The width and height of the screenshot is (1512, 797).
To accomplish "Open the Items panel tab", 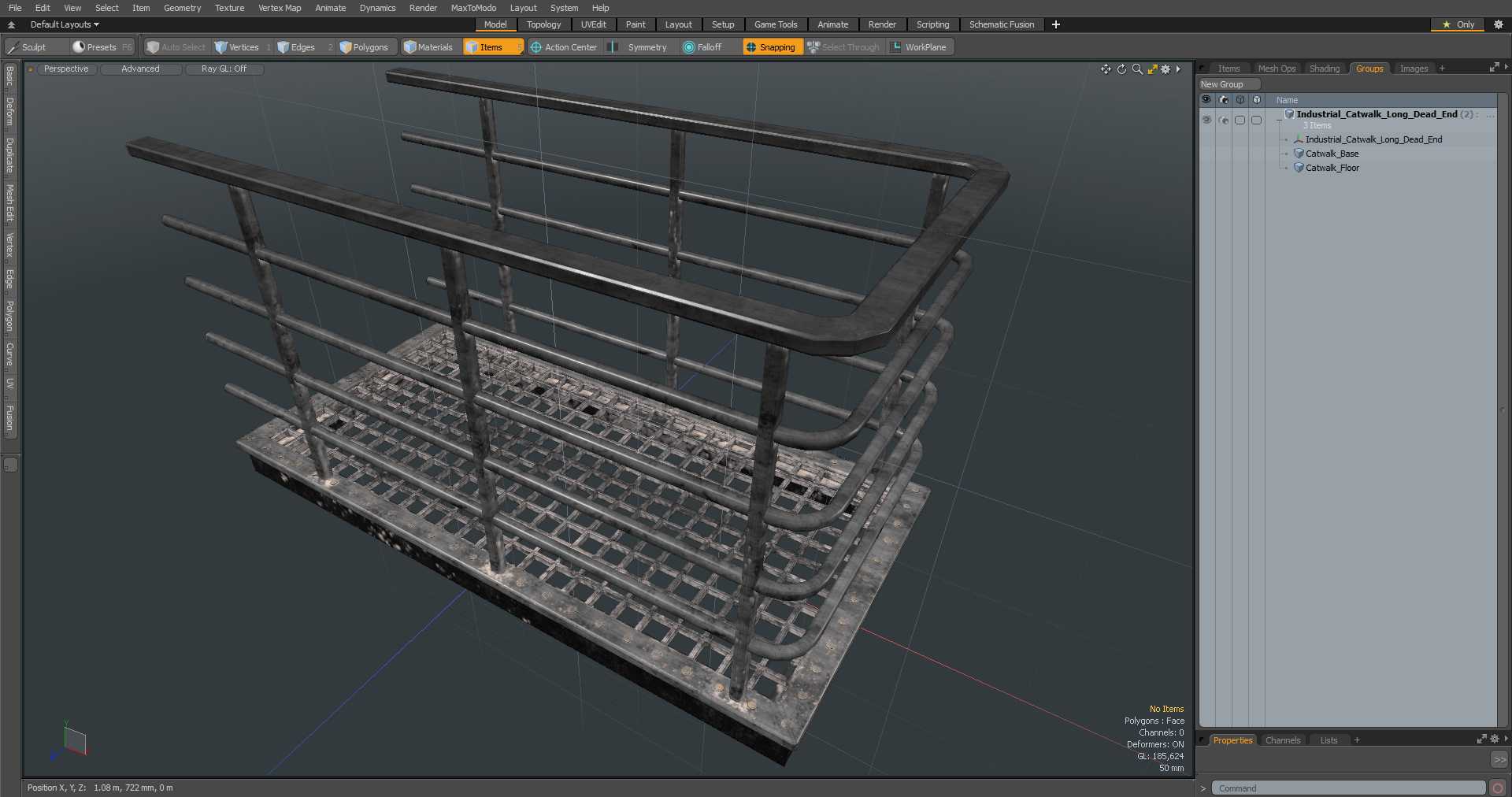I will tap(1228, 69).
